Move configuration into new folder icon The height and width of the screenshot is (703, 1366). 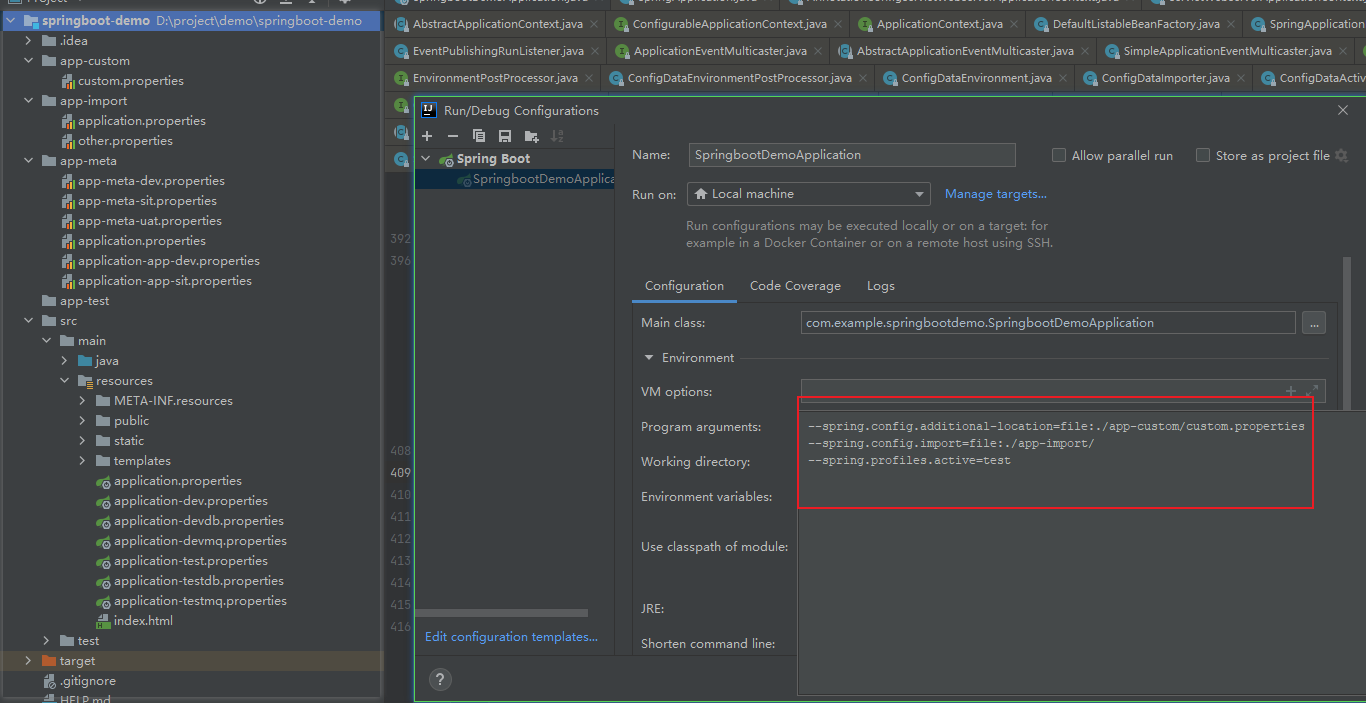[x=532, y=136]
